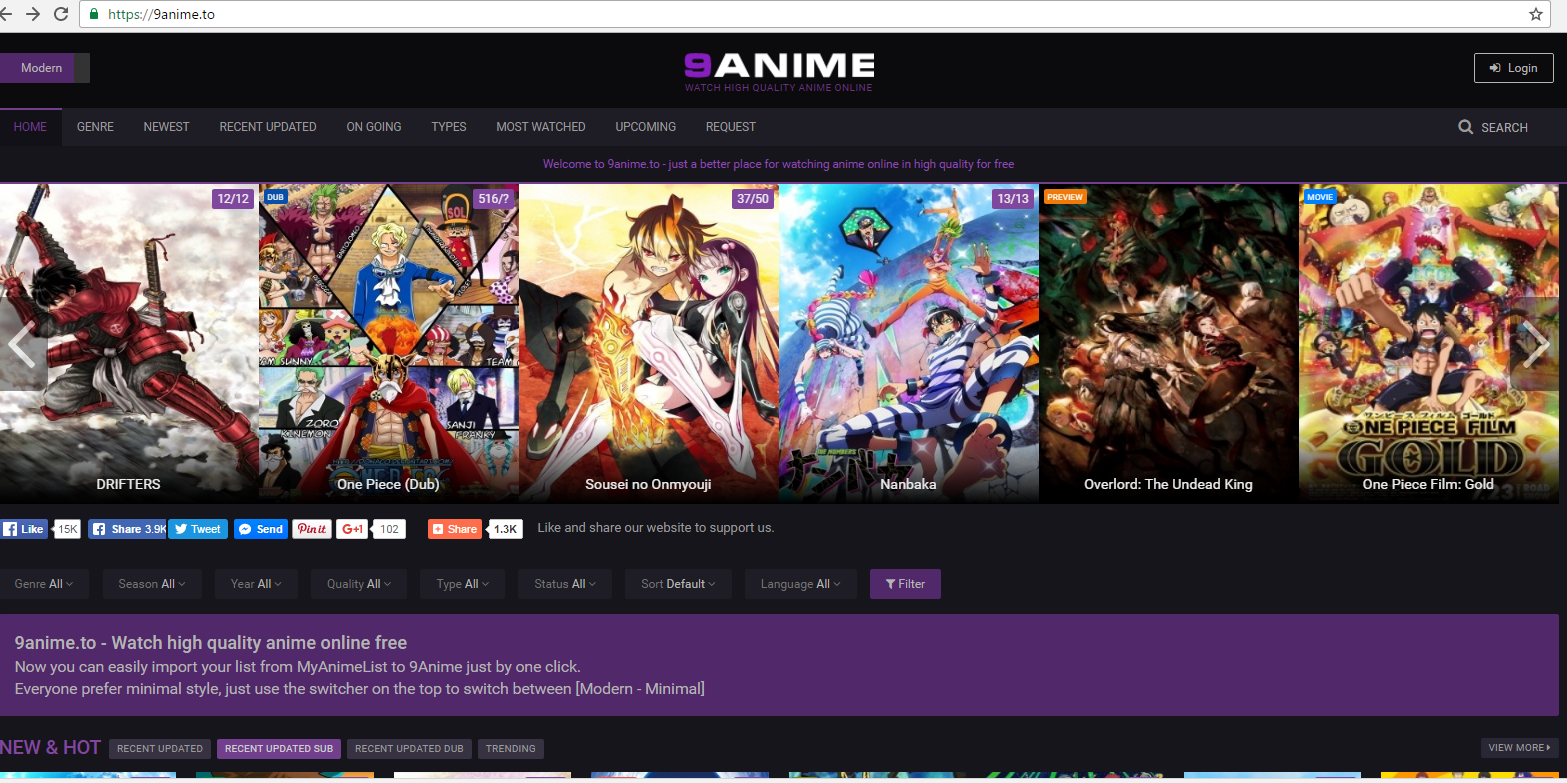Go to the HOME nav item
Image resolution: width=1567 pixels, height=783 pixels.
tap(31, 127)
